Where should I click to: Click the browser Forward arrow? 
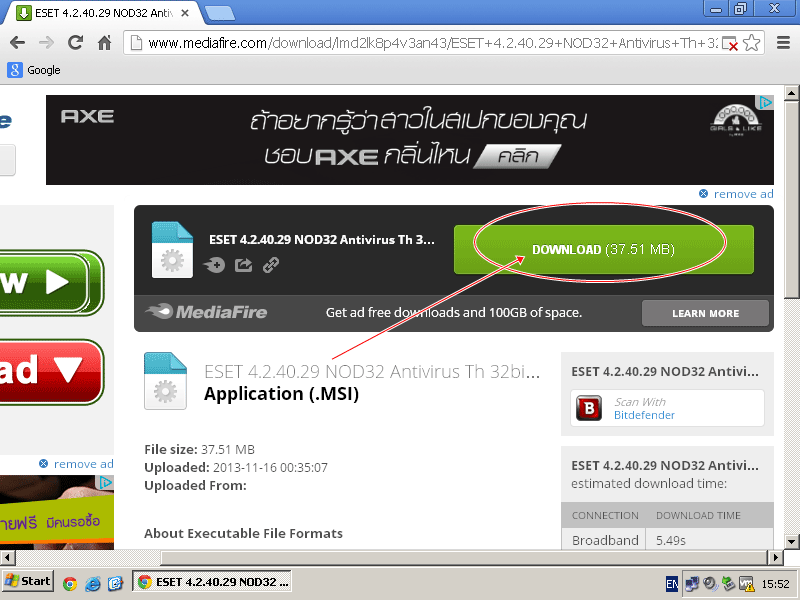click(46, 43)
